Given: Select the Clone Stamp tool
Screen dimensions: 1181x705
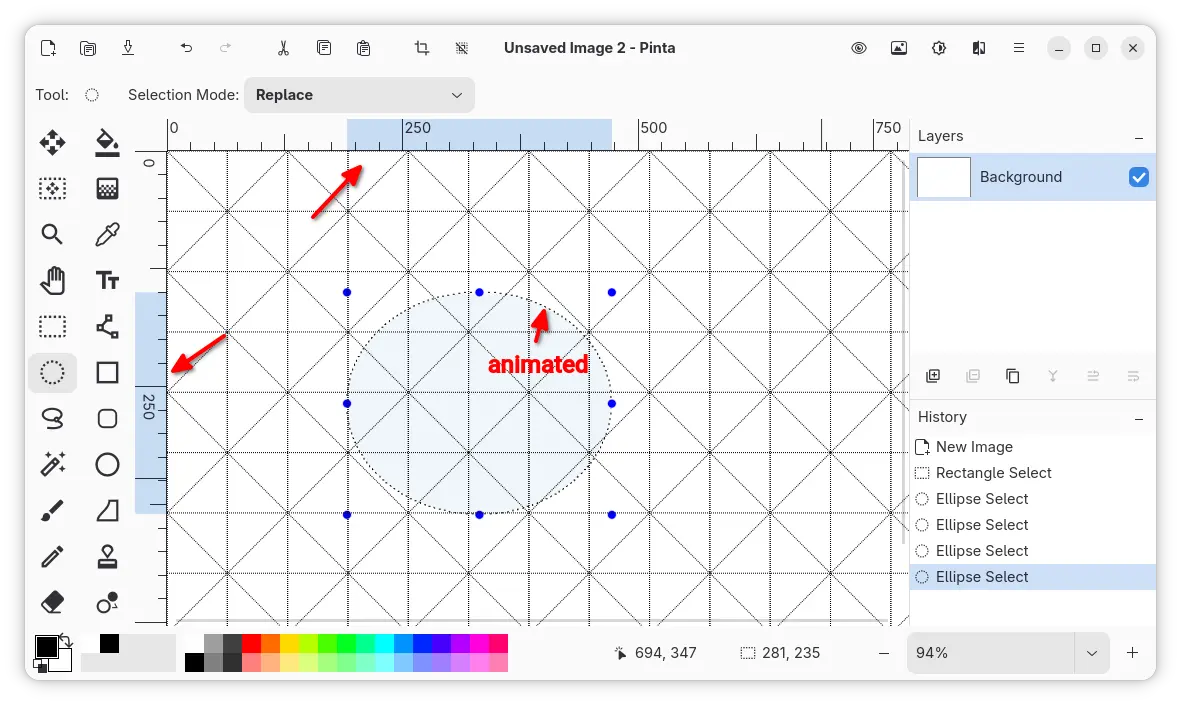Looking at the screenshot, I should pyautogui.click(x=107, y=557).
